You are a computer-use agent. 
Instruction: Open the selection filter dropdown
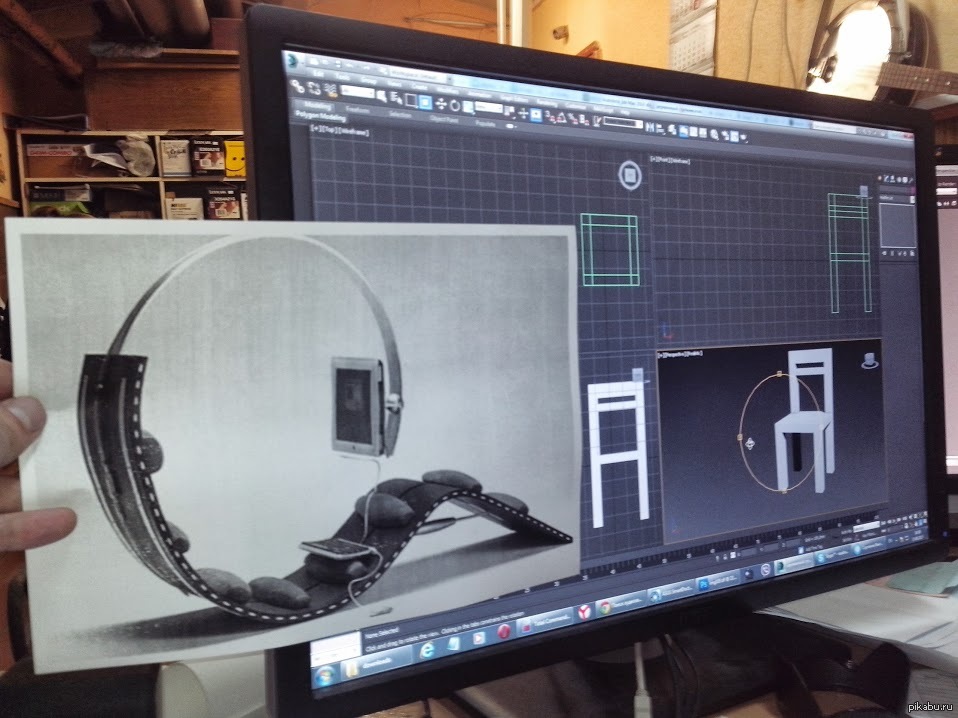click(x=359, y=93)
